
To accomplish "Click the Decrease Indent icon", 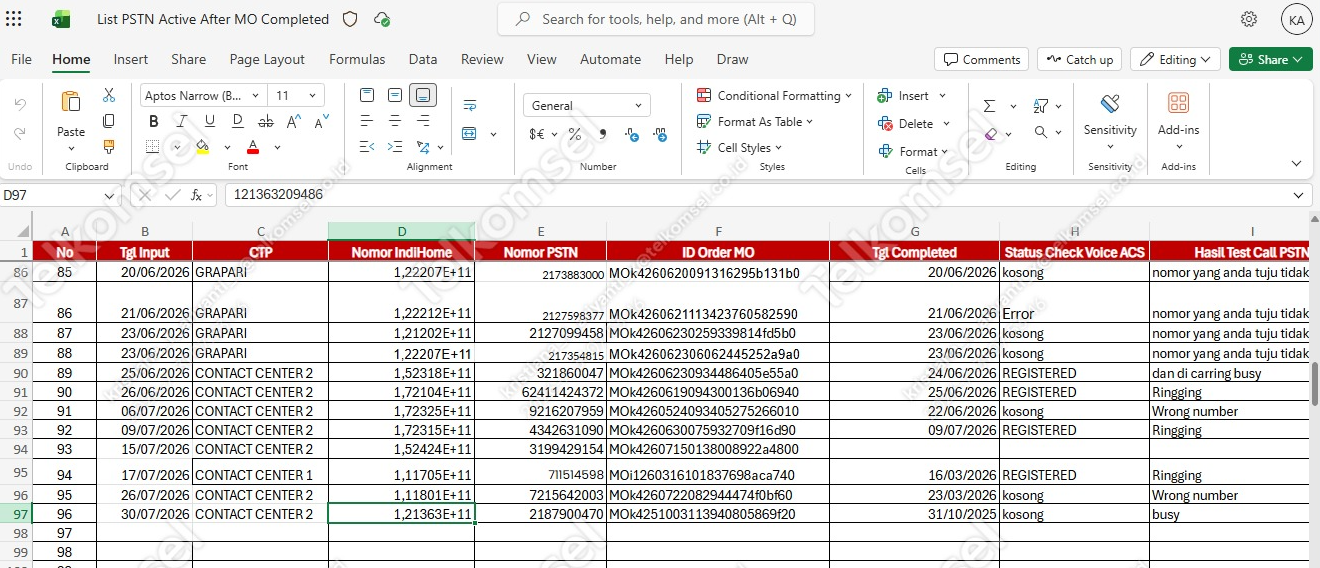I will click(367, 147).
